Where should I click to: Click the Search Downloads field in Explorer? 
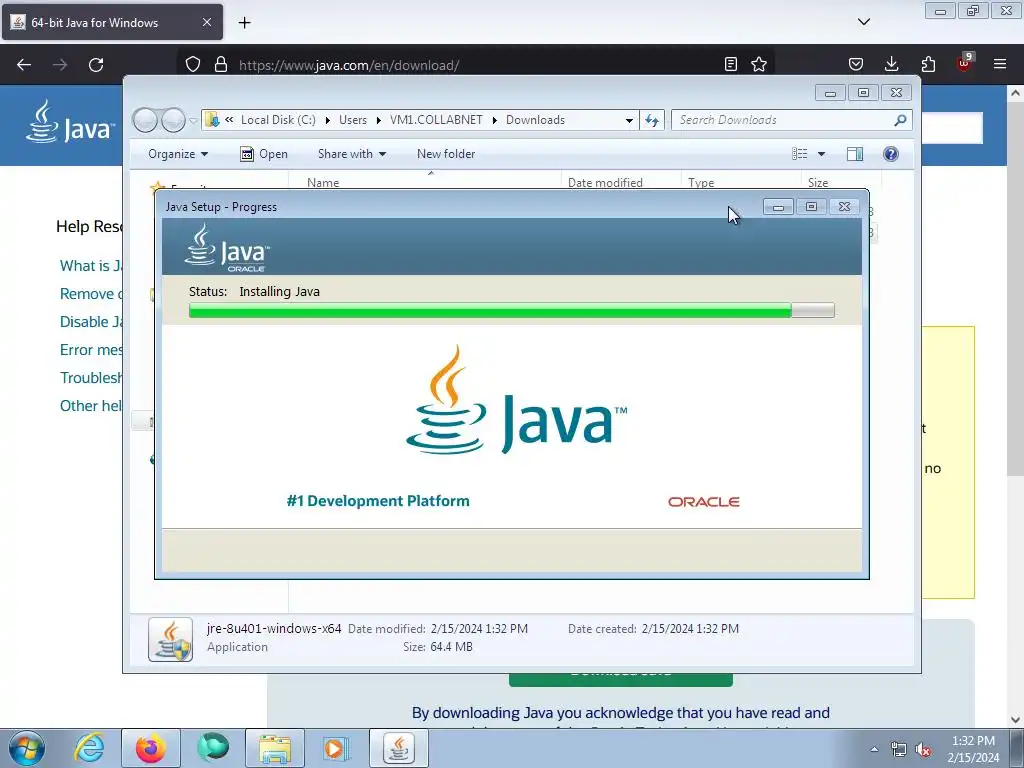point(784,120)
